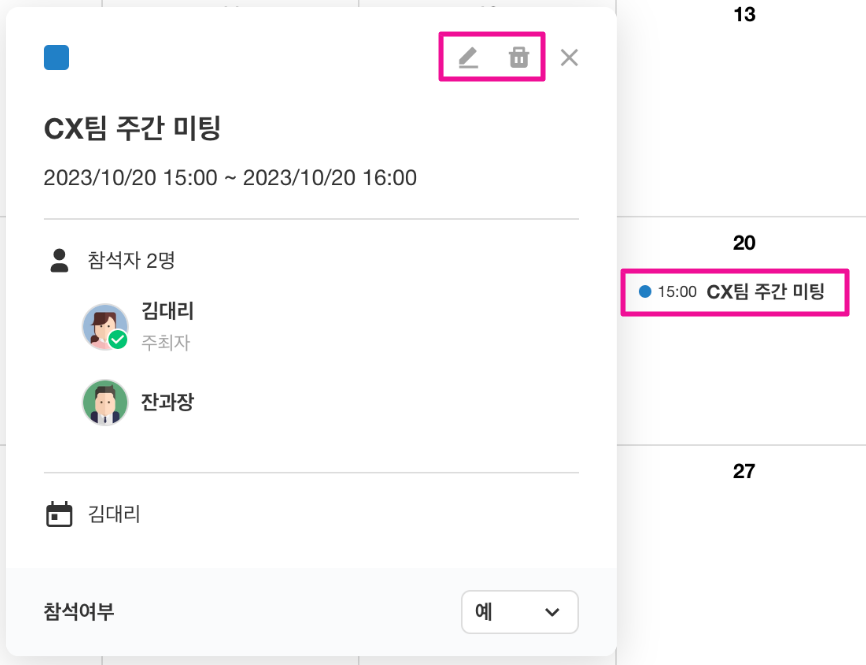Open the 참석여부 dropdown showing 예
The height and width of the screenshot is (665, 866).
point(519,612)
